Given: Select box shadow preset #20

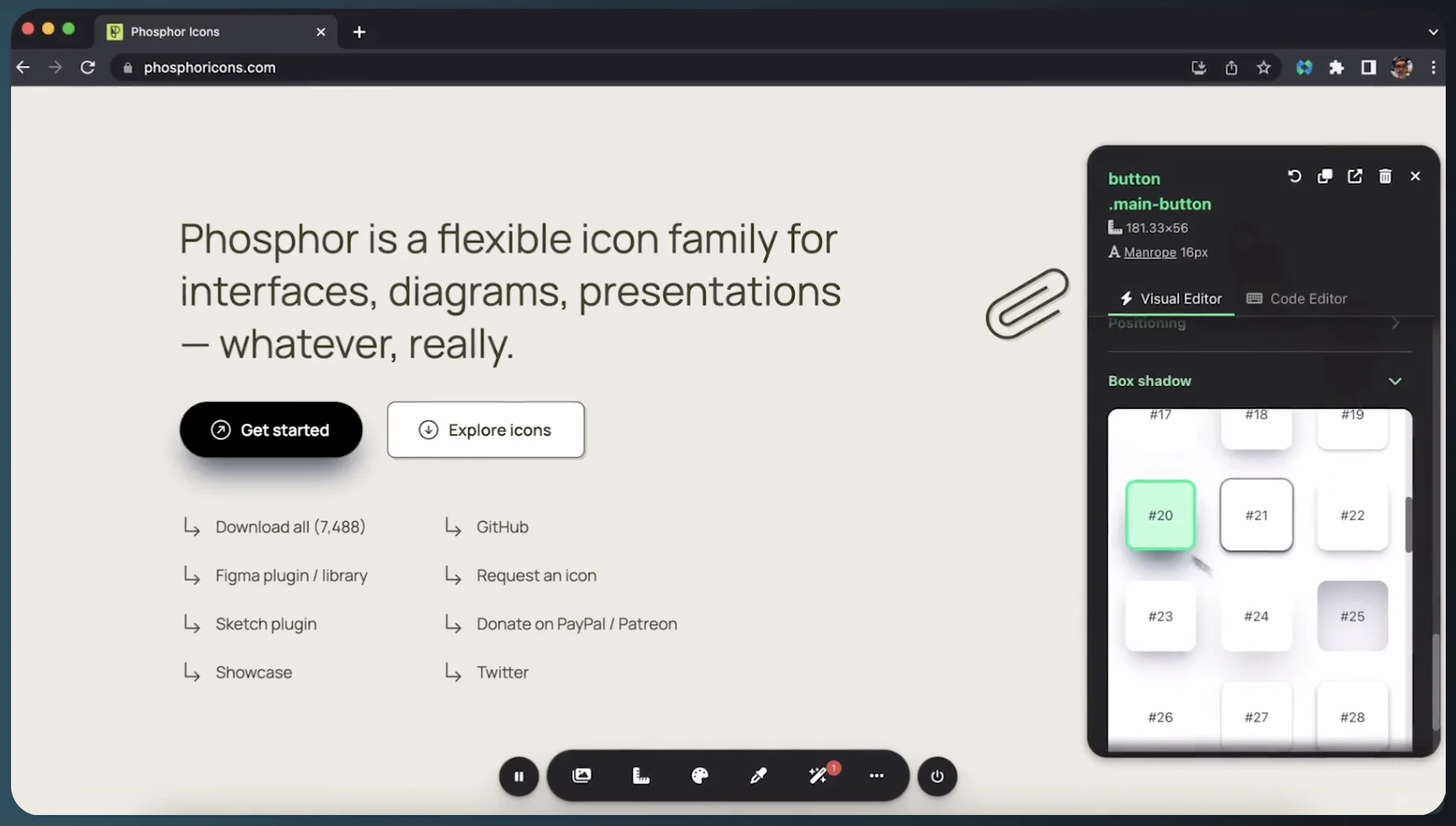Looking at the screenshot, I should (1160, 515).
